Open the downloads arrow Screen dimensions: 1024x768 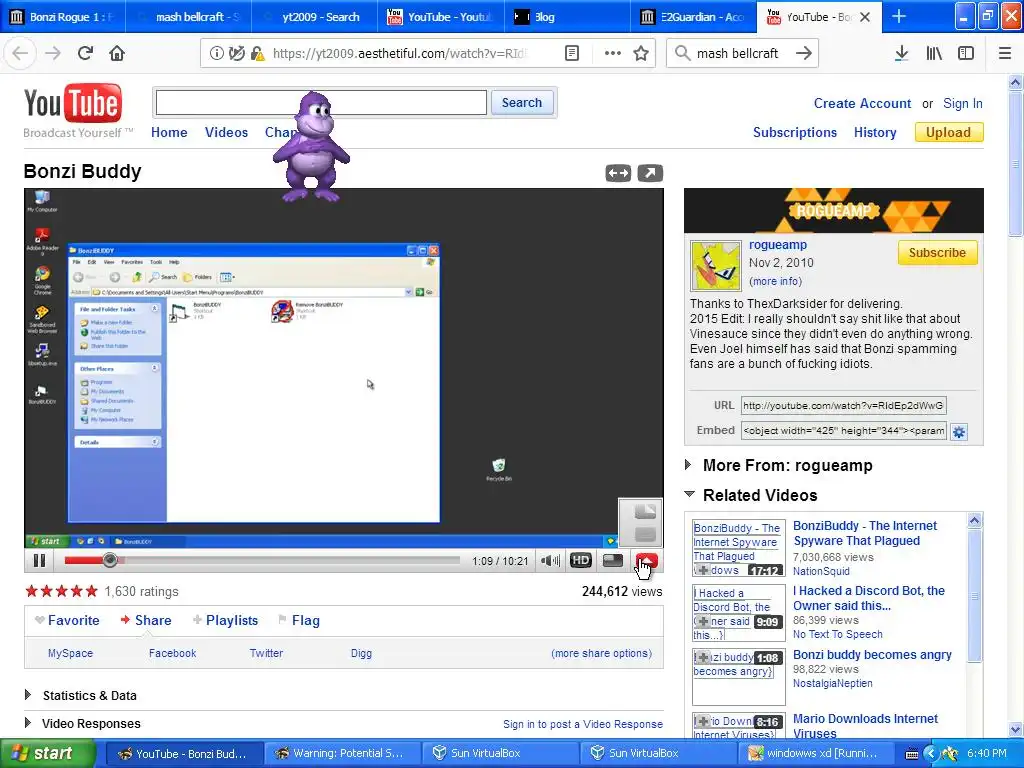coord(901,53)
